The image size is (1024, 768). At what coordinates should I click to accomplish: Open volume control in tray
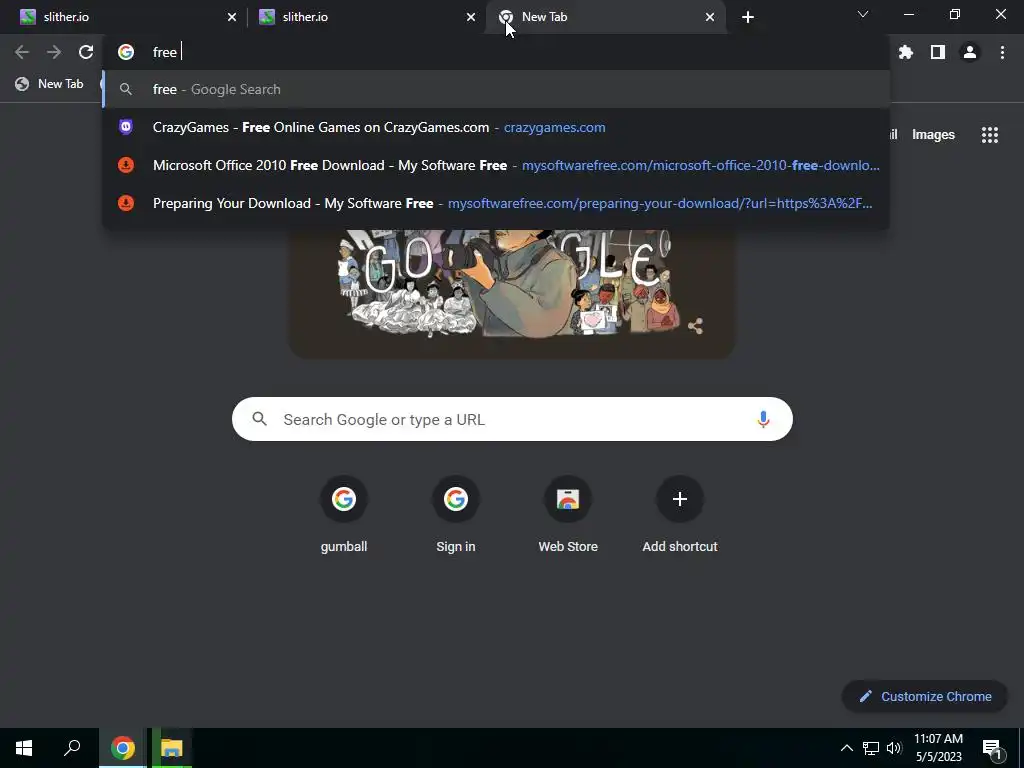pyautogui.click(x=894, y=748)
